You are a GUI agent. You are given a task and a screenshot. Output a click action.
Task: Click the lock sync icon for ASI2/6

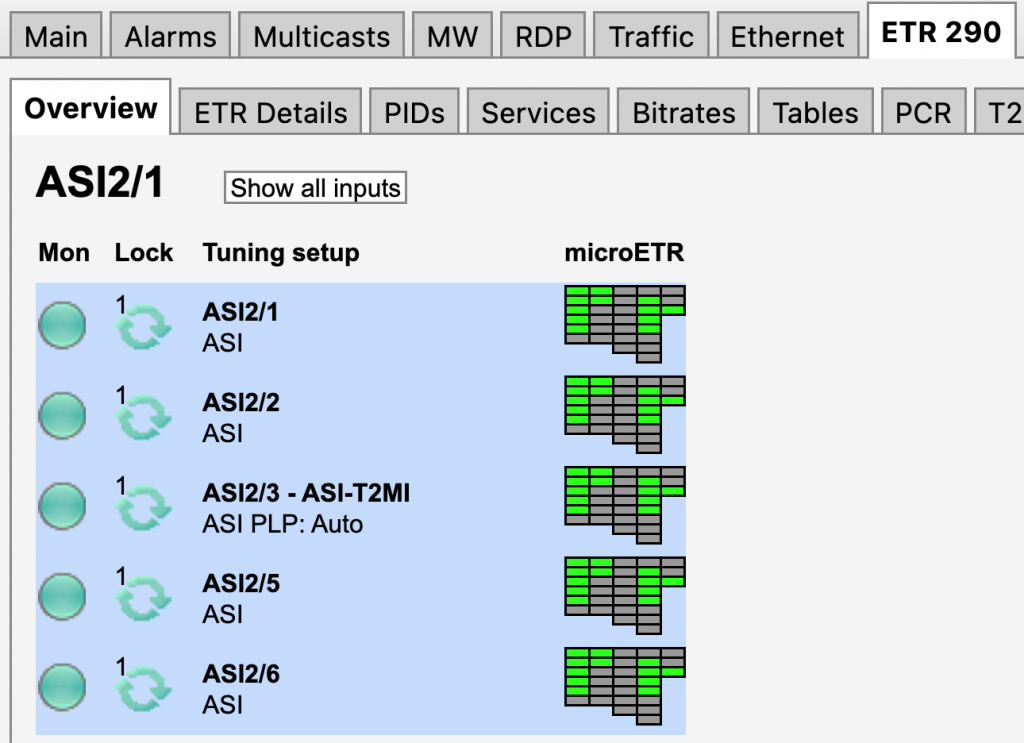[144, 689]
